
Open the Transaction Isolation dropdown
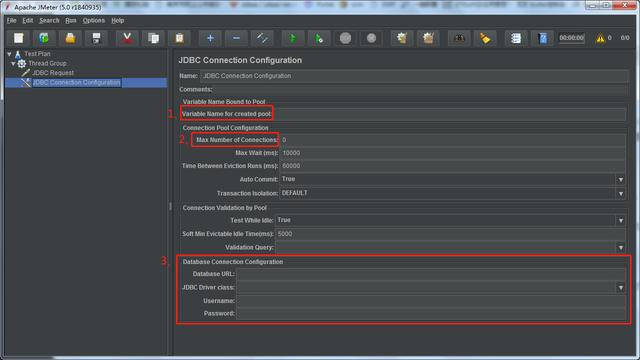coord(620,193)
